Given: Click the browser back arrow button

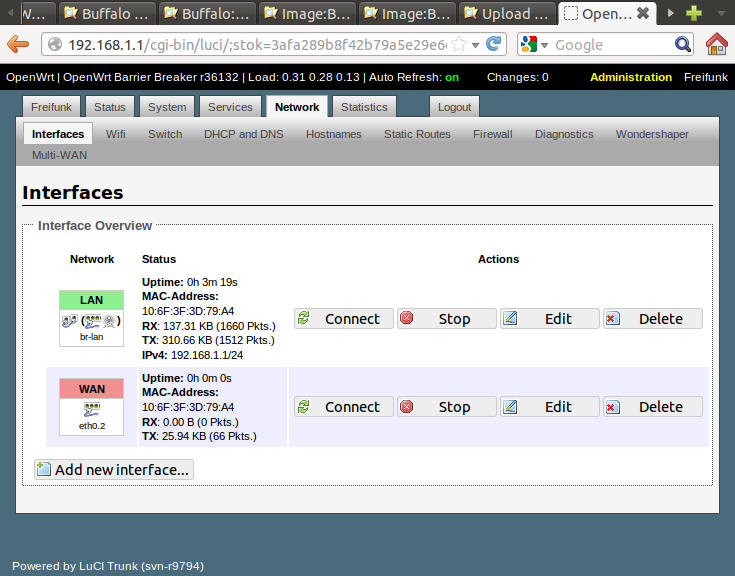Looking at the screenshot, I should [x=17, y=45].
